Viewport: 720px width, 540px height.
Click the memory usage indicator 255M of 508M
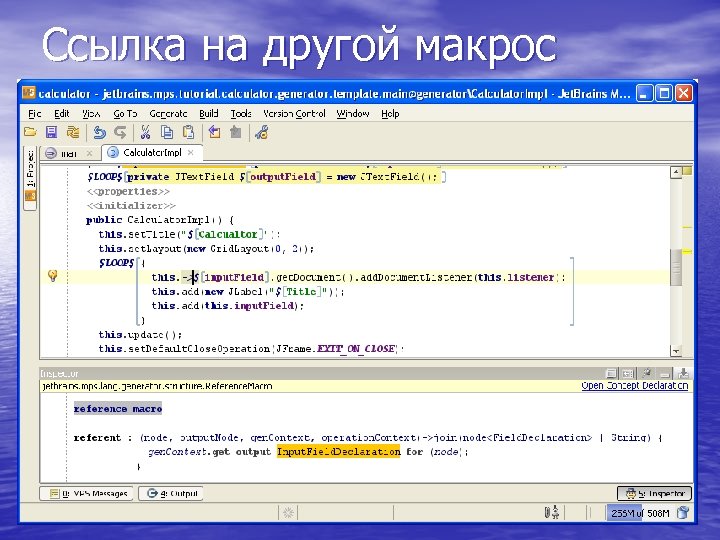point(640,513)
